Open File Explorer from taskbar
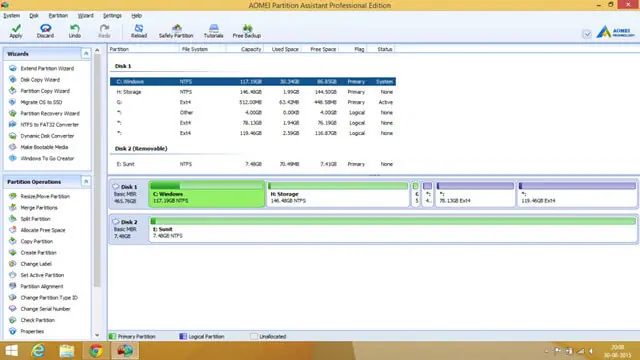This screenshot has height=360, width=640. (x=67, y=351)
